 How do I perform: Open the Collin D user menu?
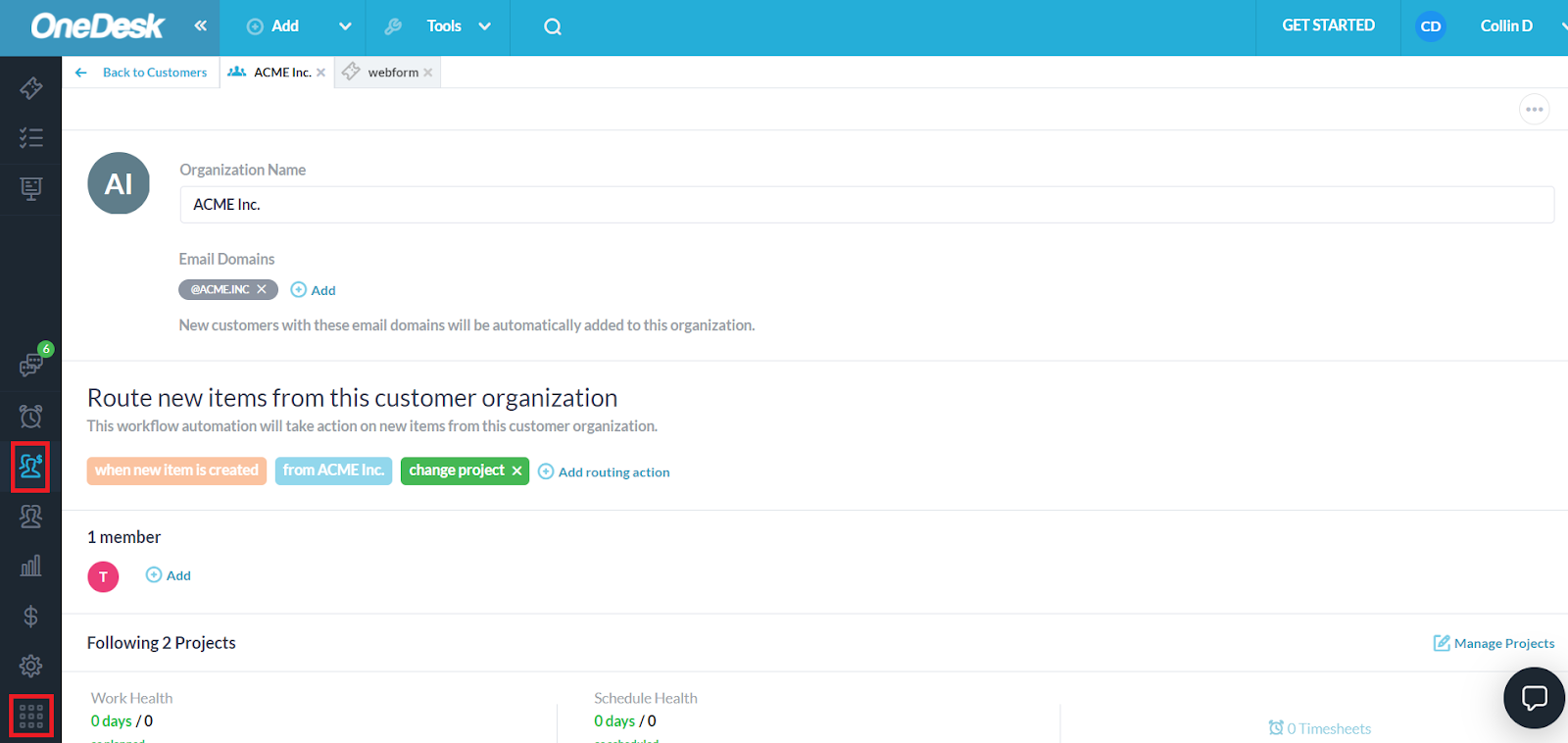point(1506,26)
